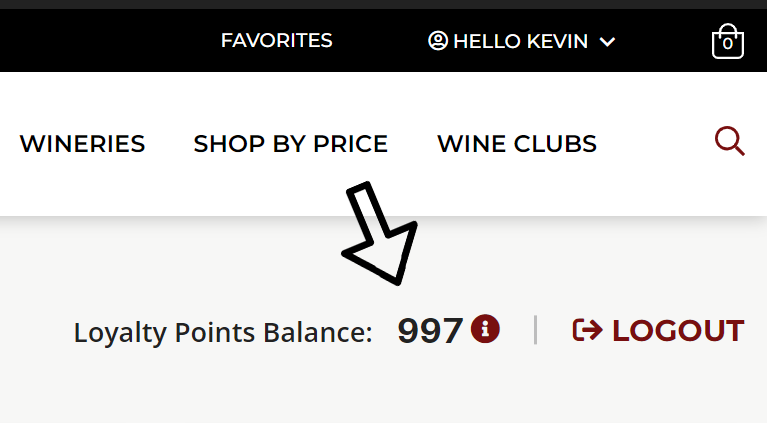This screenshot has width=767, height=423.
Task: Click blank white space below WINE CLUBS
Action: click(517, 188)
